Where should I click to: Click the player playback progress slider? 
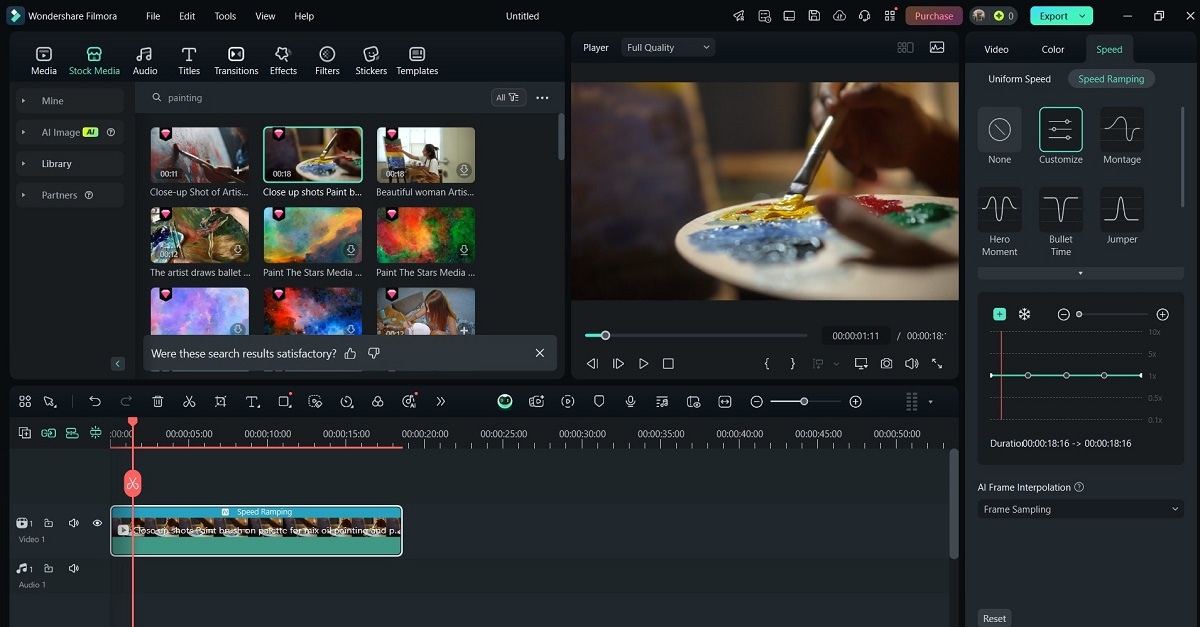[696, 335]
